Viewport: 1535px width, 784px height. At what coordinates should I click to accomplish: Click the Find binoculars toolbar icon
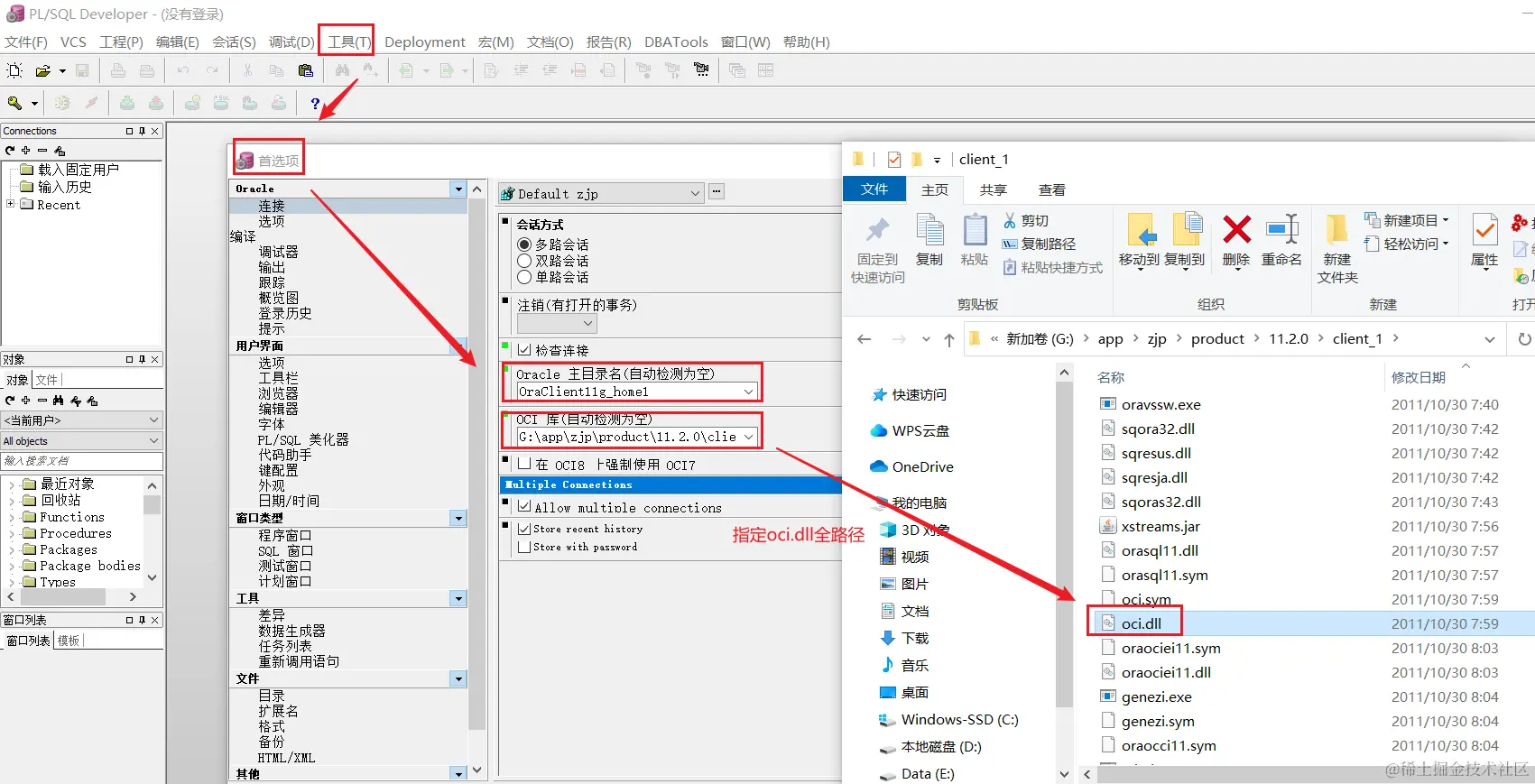click(342, 70)
